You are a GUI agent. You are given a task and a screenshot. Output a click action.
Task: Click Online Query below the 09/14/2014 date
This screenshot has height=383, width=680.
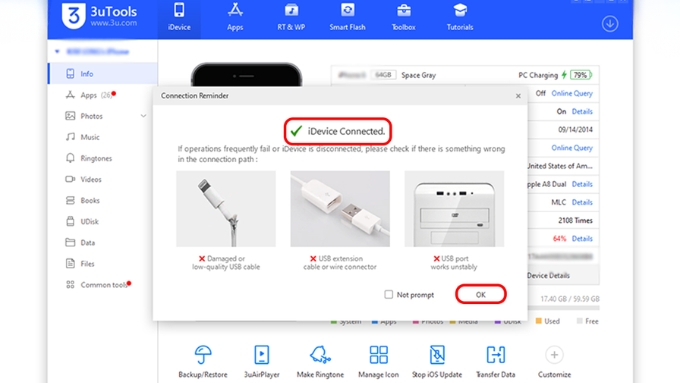[572, 148]
